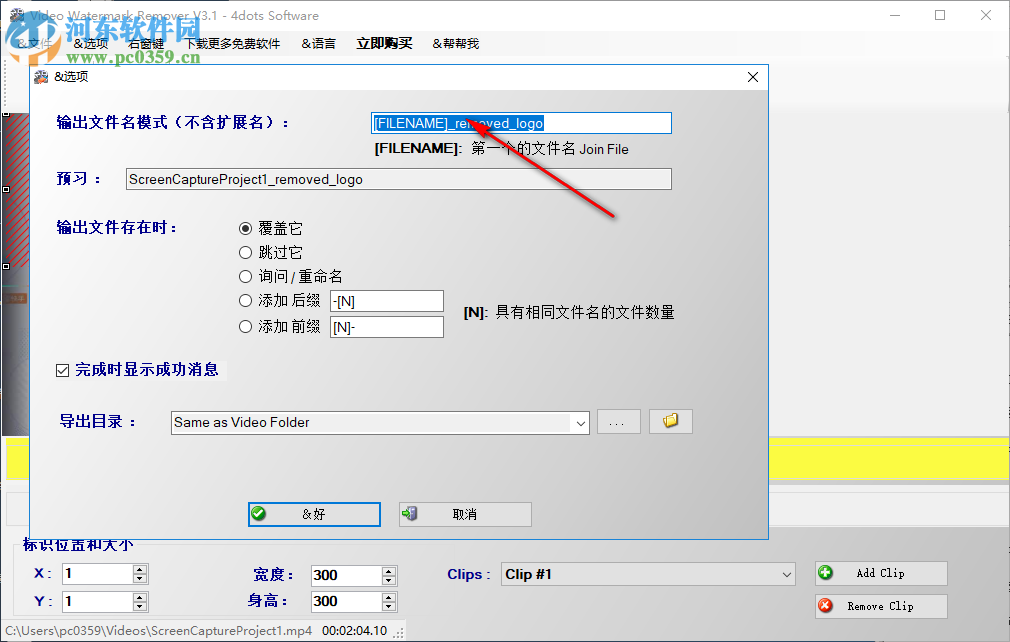The height and width of the screenshot is (642, 1010).
Task: Click the red X icon on Remove Clip
Action: [827, 606]
